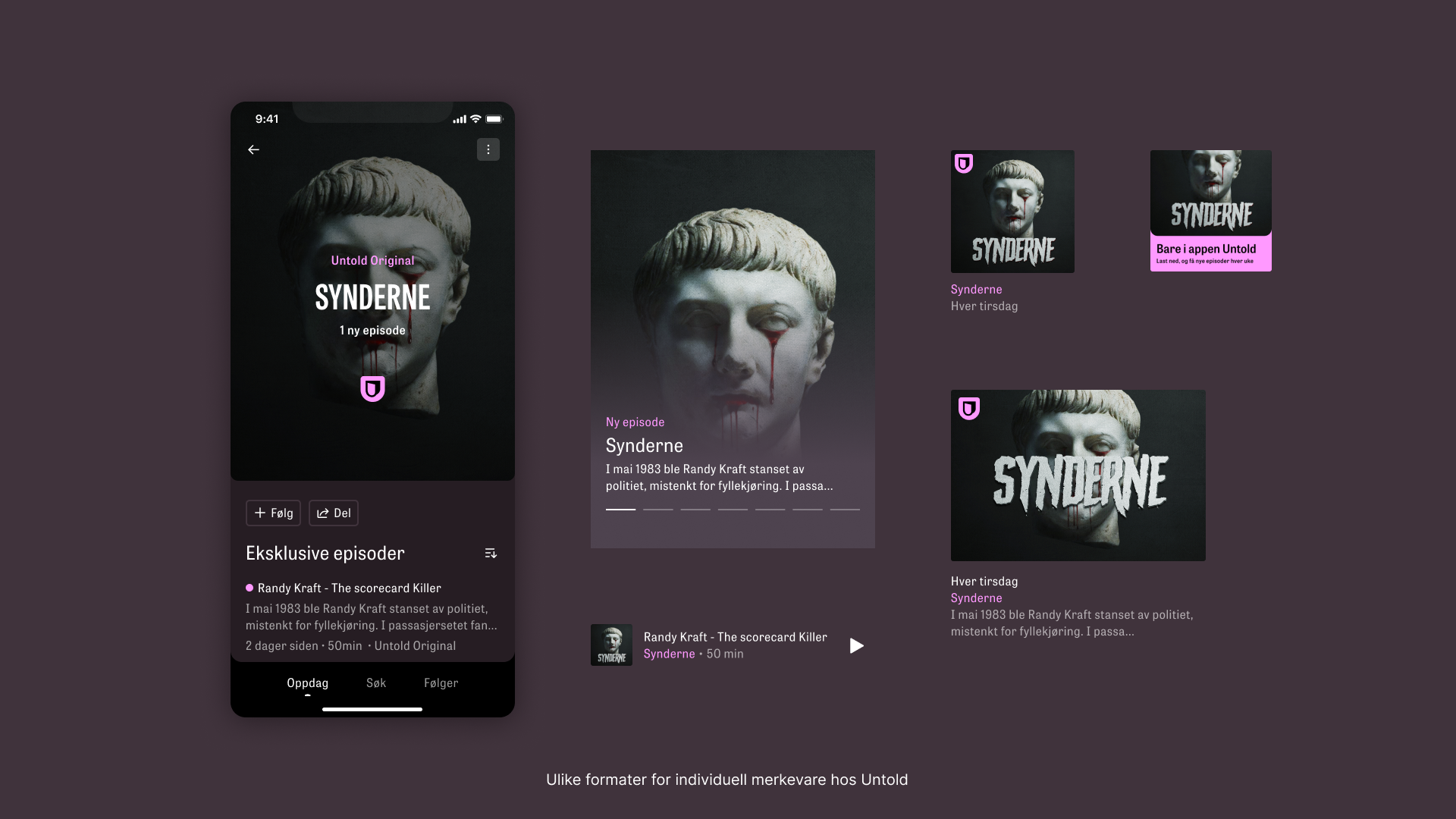Click the Synderne link under square cover
This screenshot has width=1456, height=819.
(976, 290)
